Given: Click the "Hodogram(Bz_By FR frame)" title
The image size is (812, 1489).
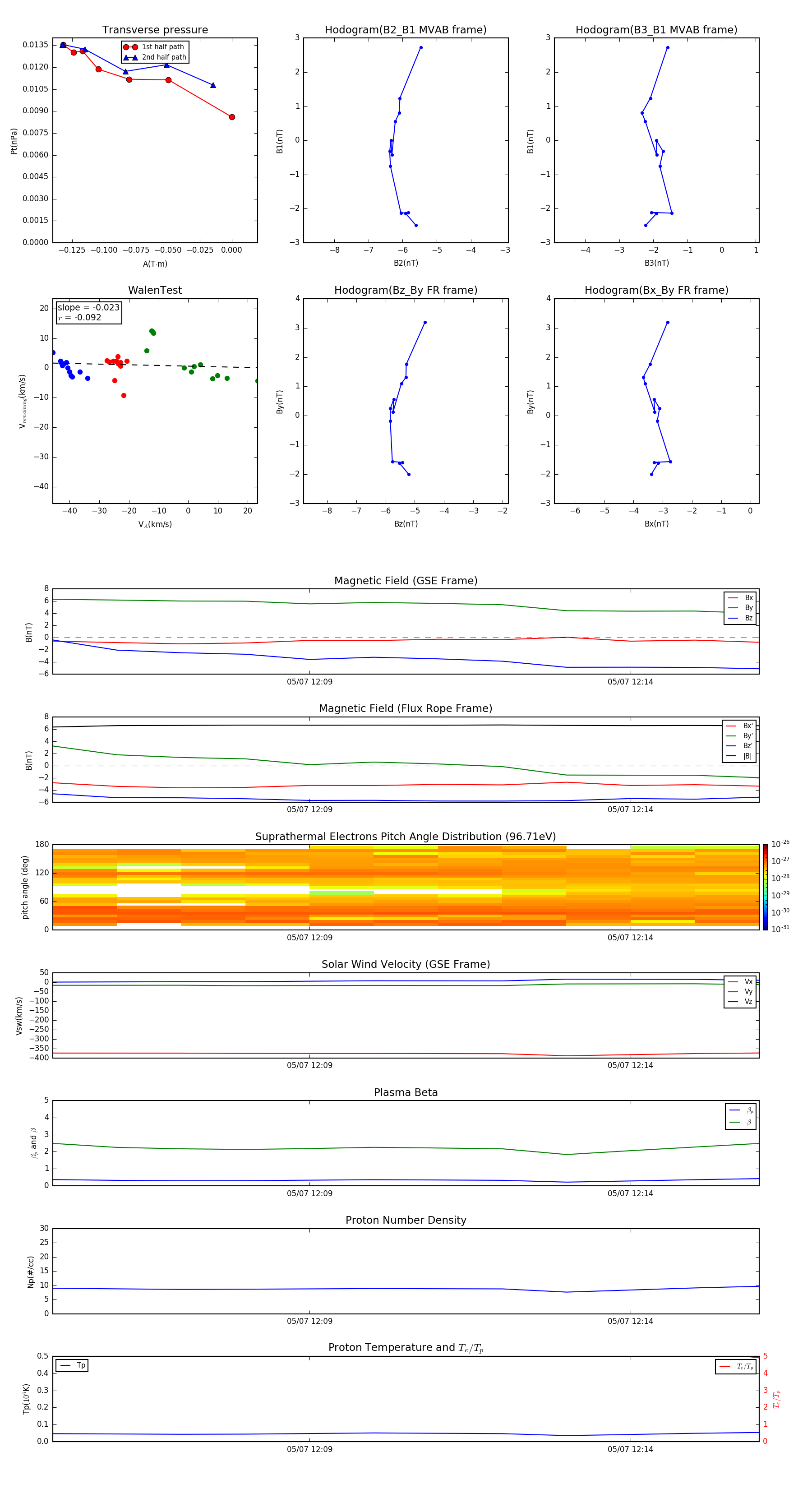Looking at the screenshot, I should coord(406,290).
